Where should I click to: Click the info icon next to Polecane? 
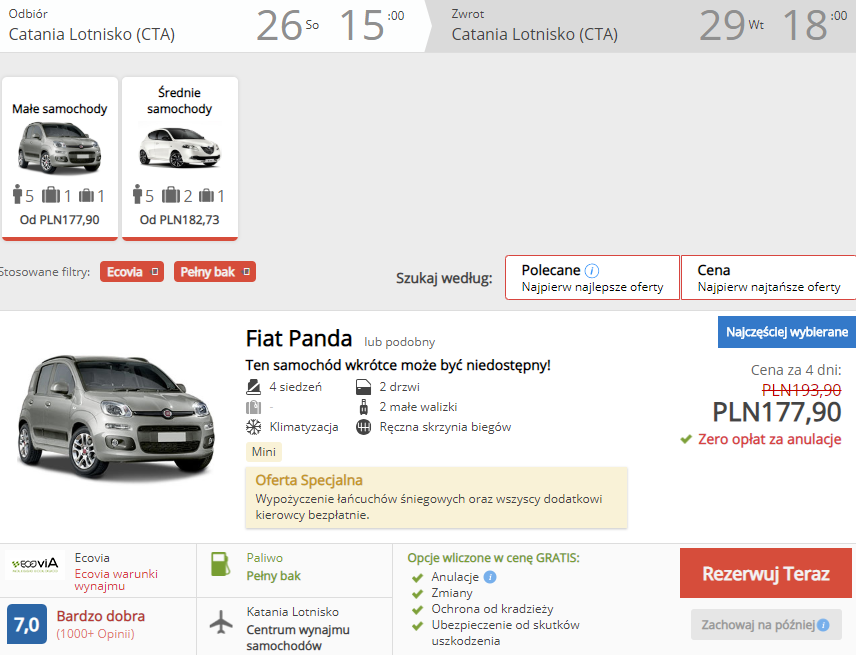592,271
